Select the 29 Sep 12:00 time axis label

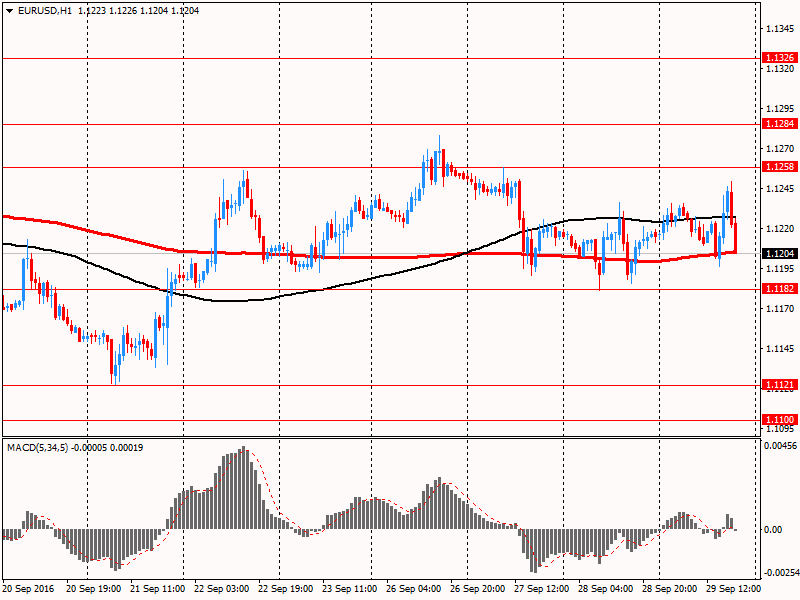click(733, 589)
